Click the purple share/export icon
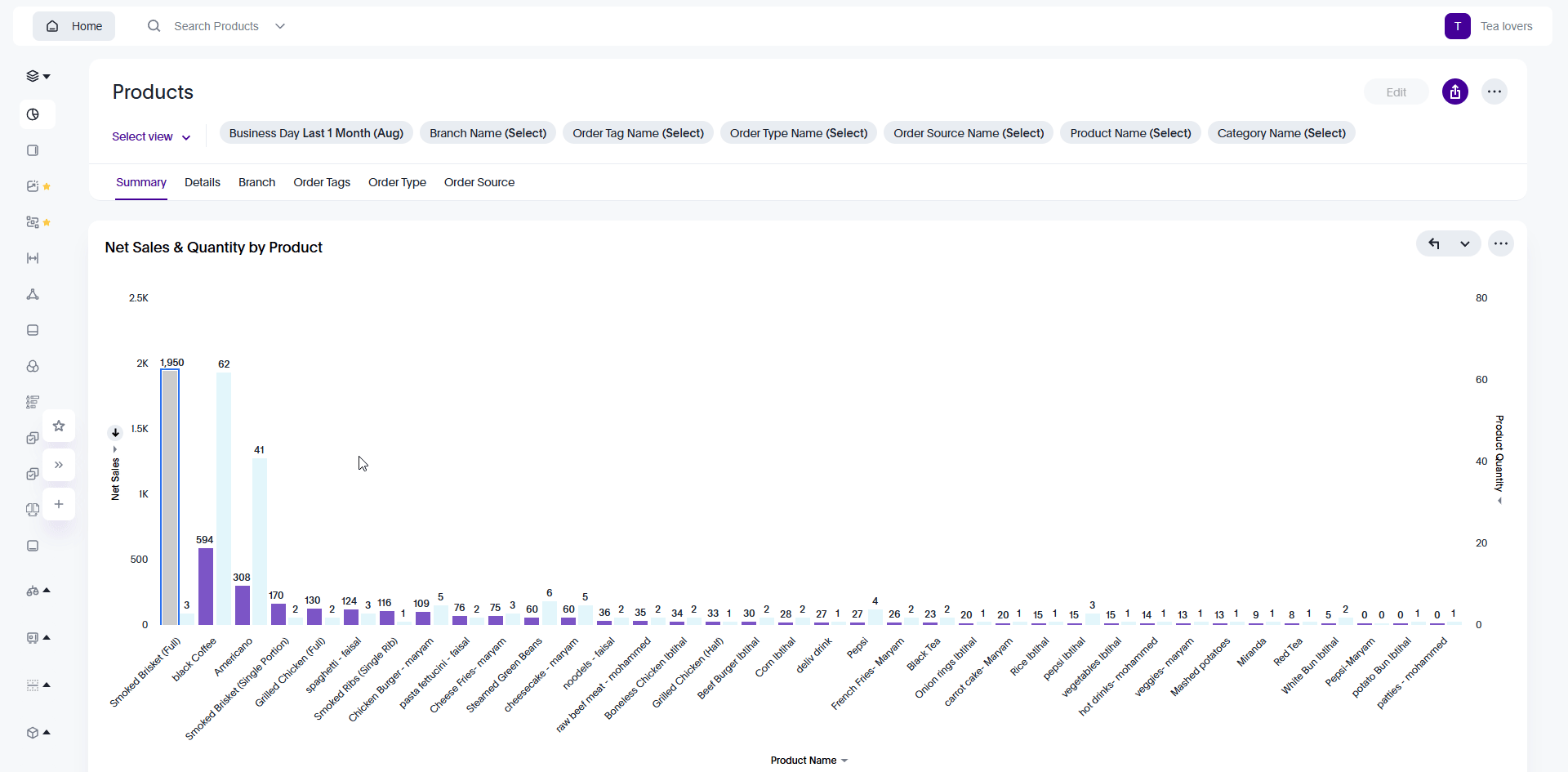Image resolution: width=1568 pixels, height=772 pixels. click(x=1454, y=92)
